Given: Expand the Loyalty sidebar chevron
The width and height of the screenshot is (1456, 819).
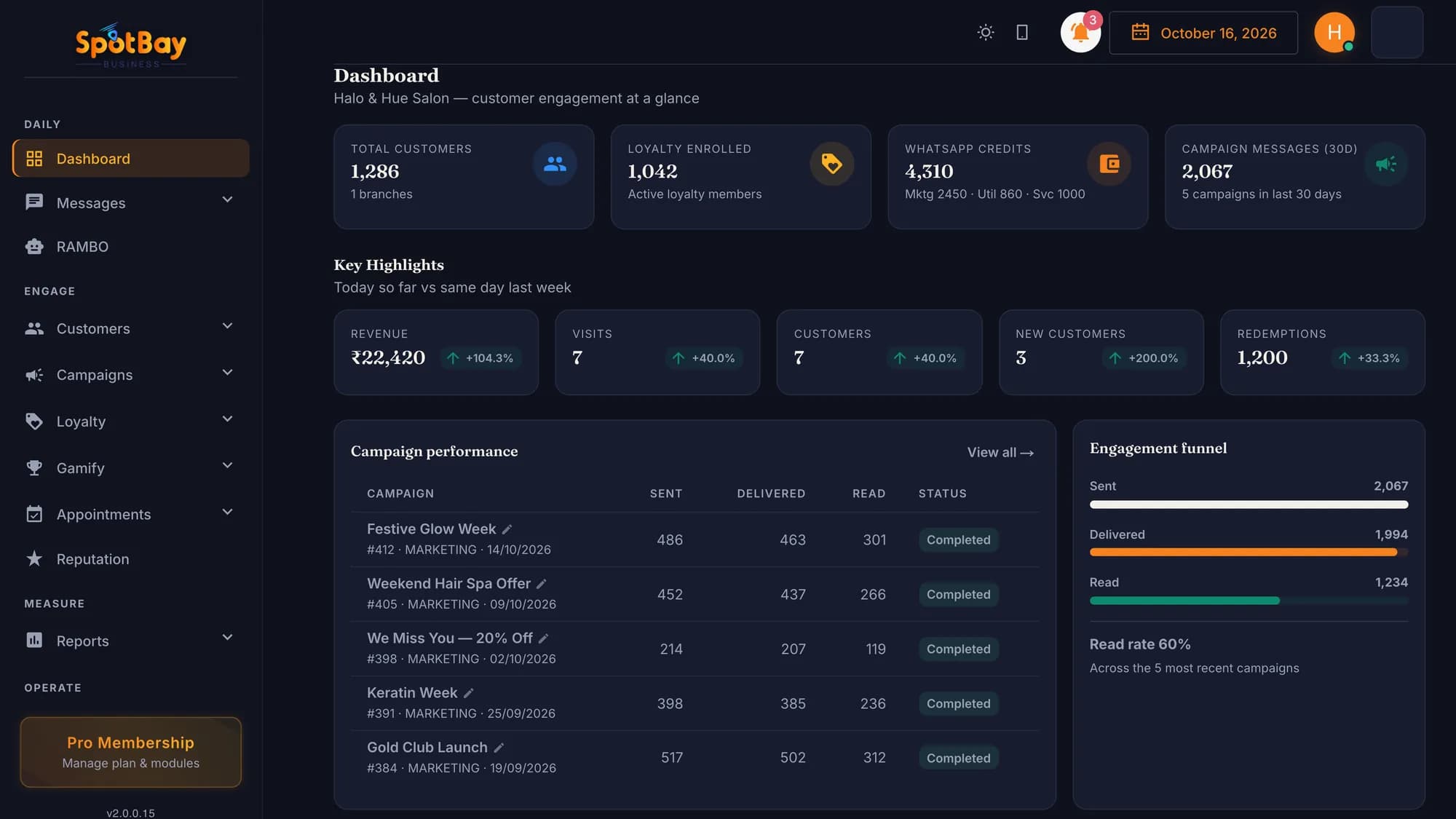Looking at the screenshot, I should [227, 419].
